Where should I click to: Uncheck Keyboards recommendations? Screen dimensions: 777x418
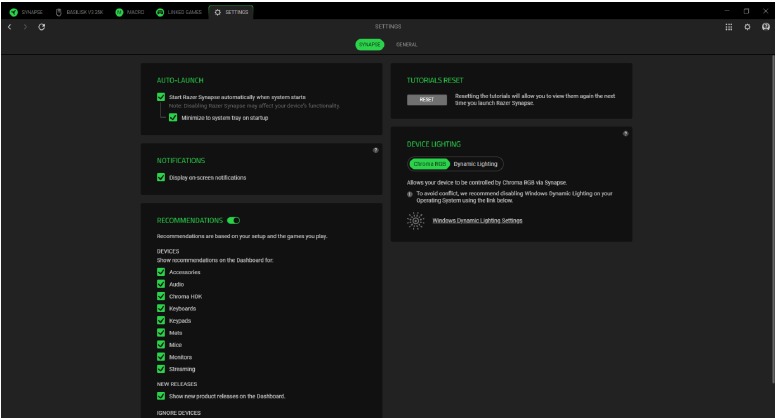pos(161,308)
